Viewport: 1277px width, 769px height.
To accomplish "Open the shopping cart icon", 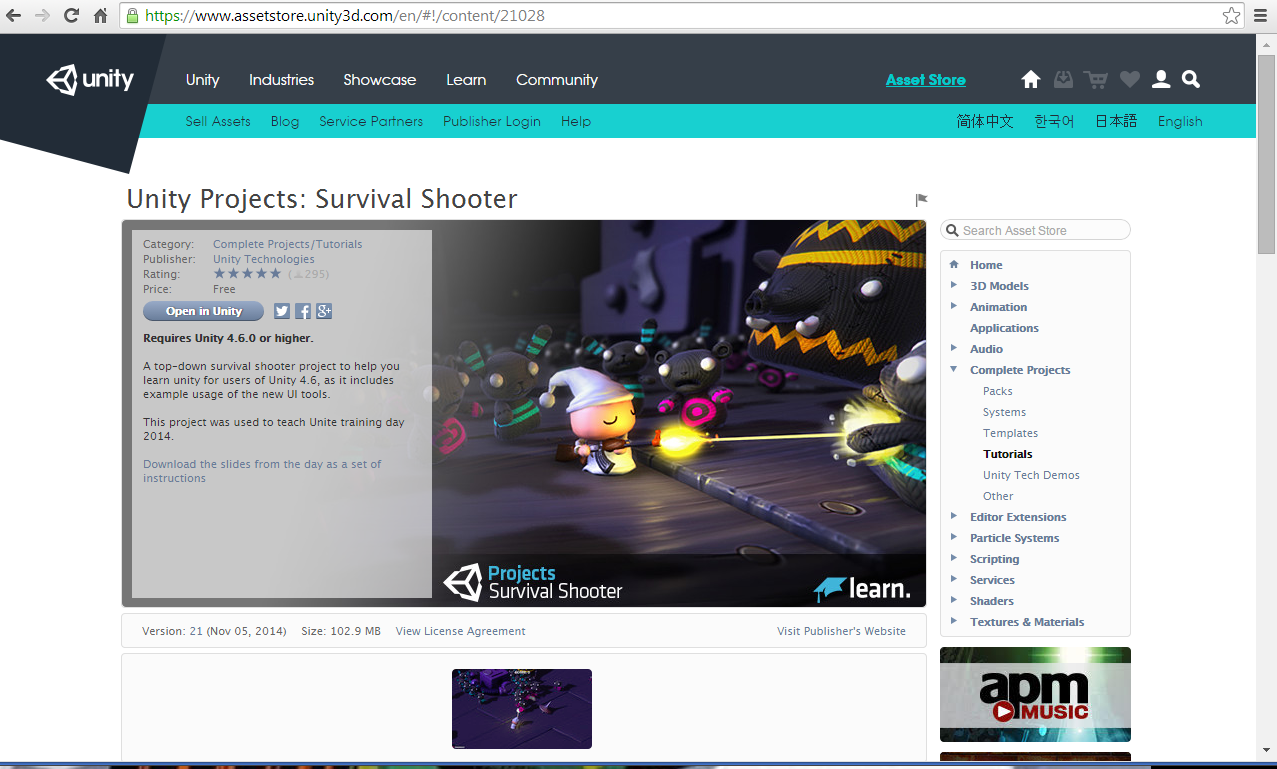I will (x=1096, y=79).
